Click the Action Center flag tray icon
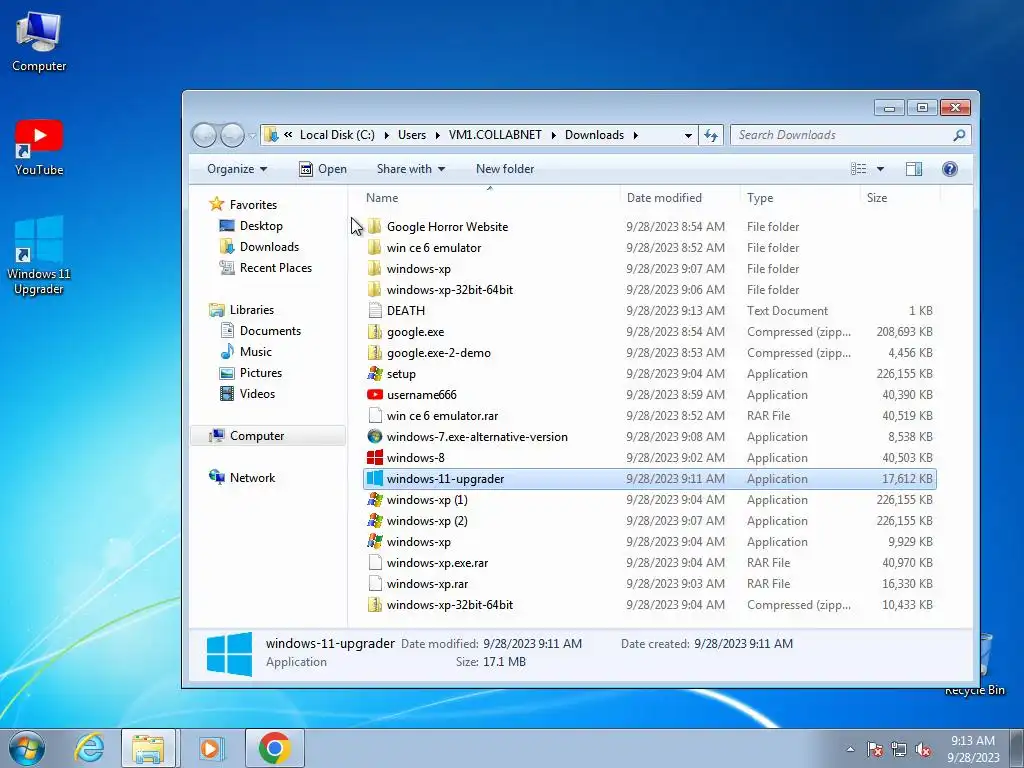Image resolution: width=1024 pixels, height=768 pixels. [x=874, y=749]
